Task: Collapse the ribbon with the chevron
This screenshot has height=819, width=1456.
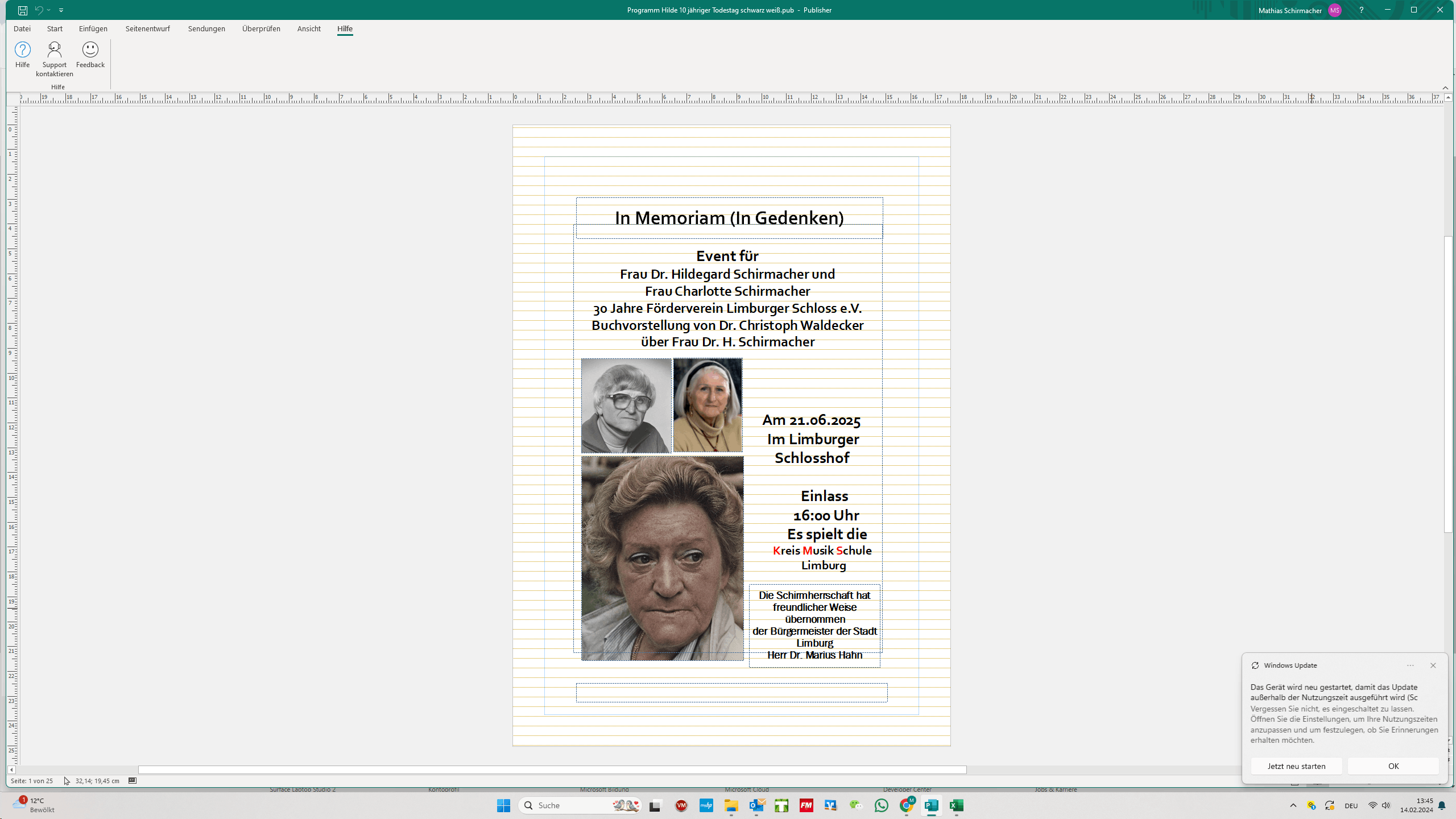Action: [x=1445, y=87]
